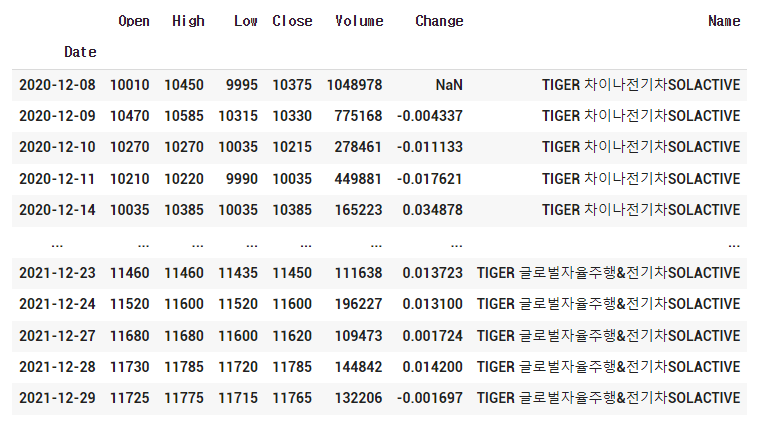
Task: Select the date 2020-12-10
Action: (57, 147)
